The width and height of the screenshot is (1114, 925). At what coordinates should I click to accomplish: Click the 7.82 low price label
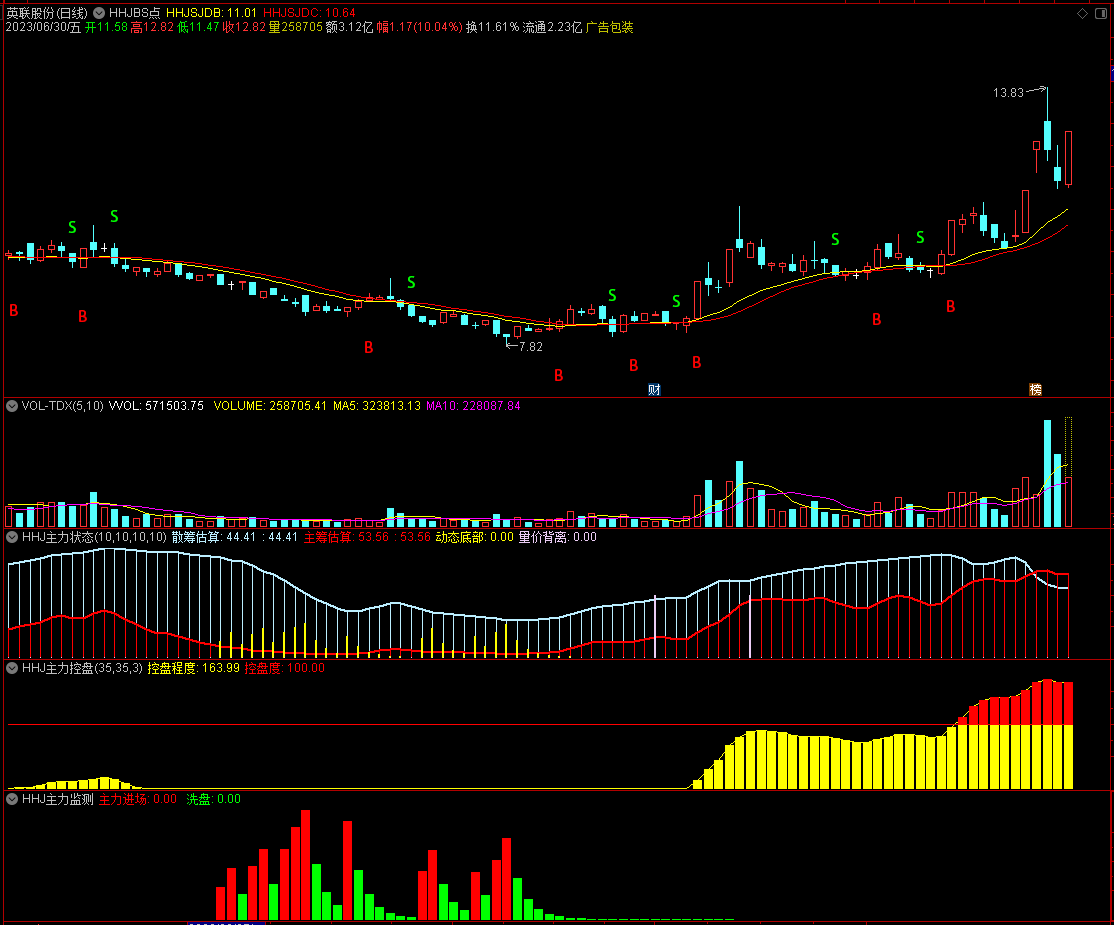pos(531,347)
